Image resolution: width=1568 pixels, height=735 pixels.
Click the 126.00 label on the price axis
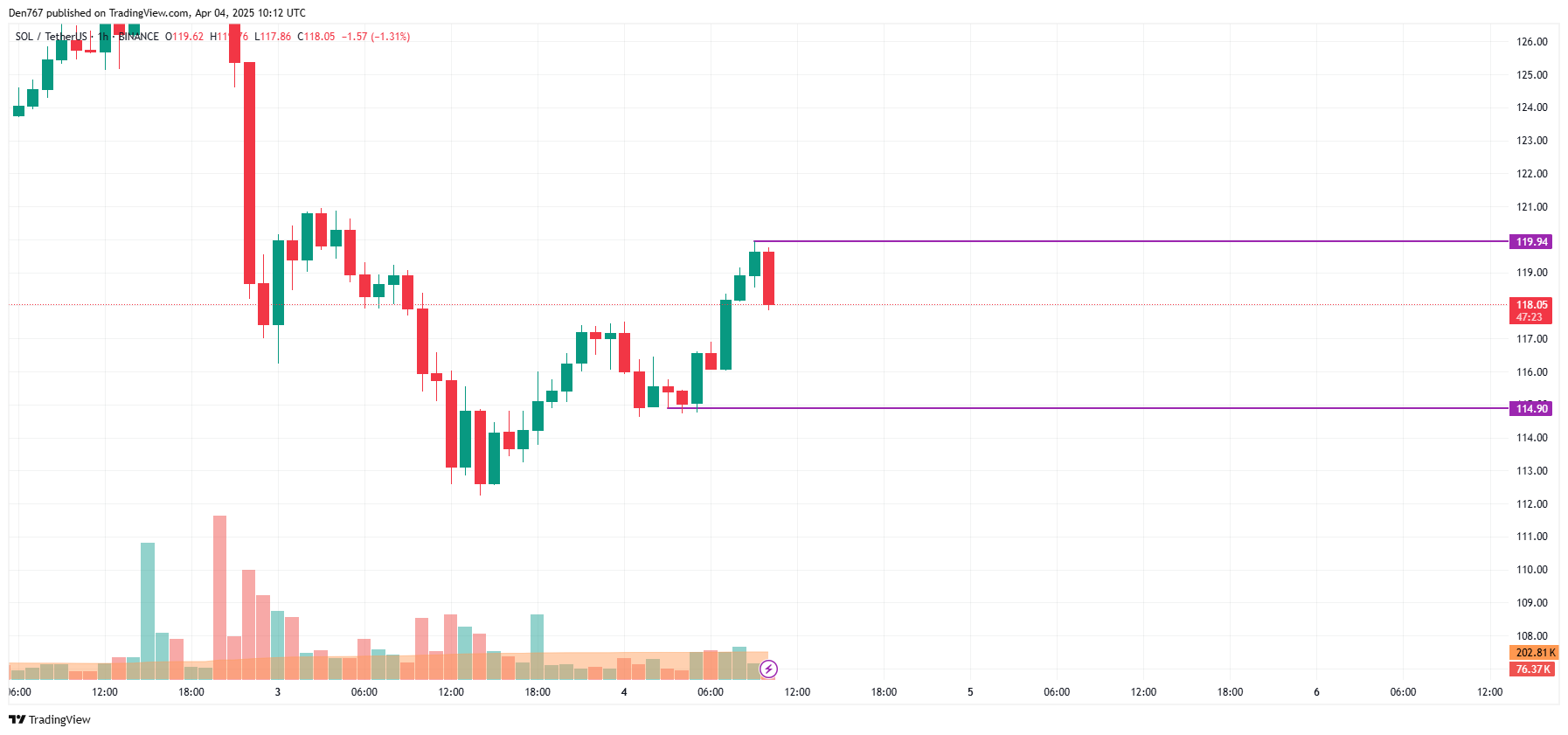1531,42
